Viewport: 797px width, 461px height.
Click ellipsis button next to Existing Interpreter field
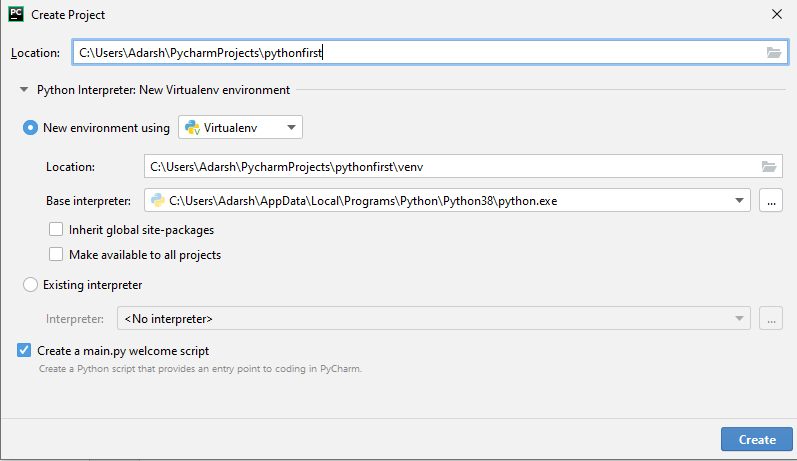771,319
